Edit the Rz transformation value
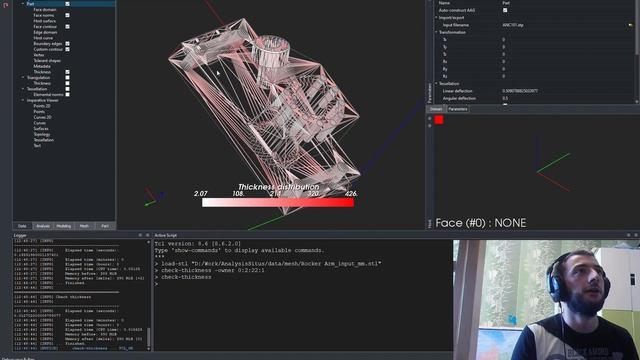640x360 pixels. pyautogui.click(x=567, y=76)
